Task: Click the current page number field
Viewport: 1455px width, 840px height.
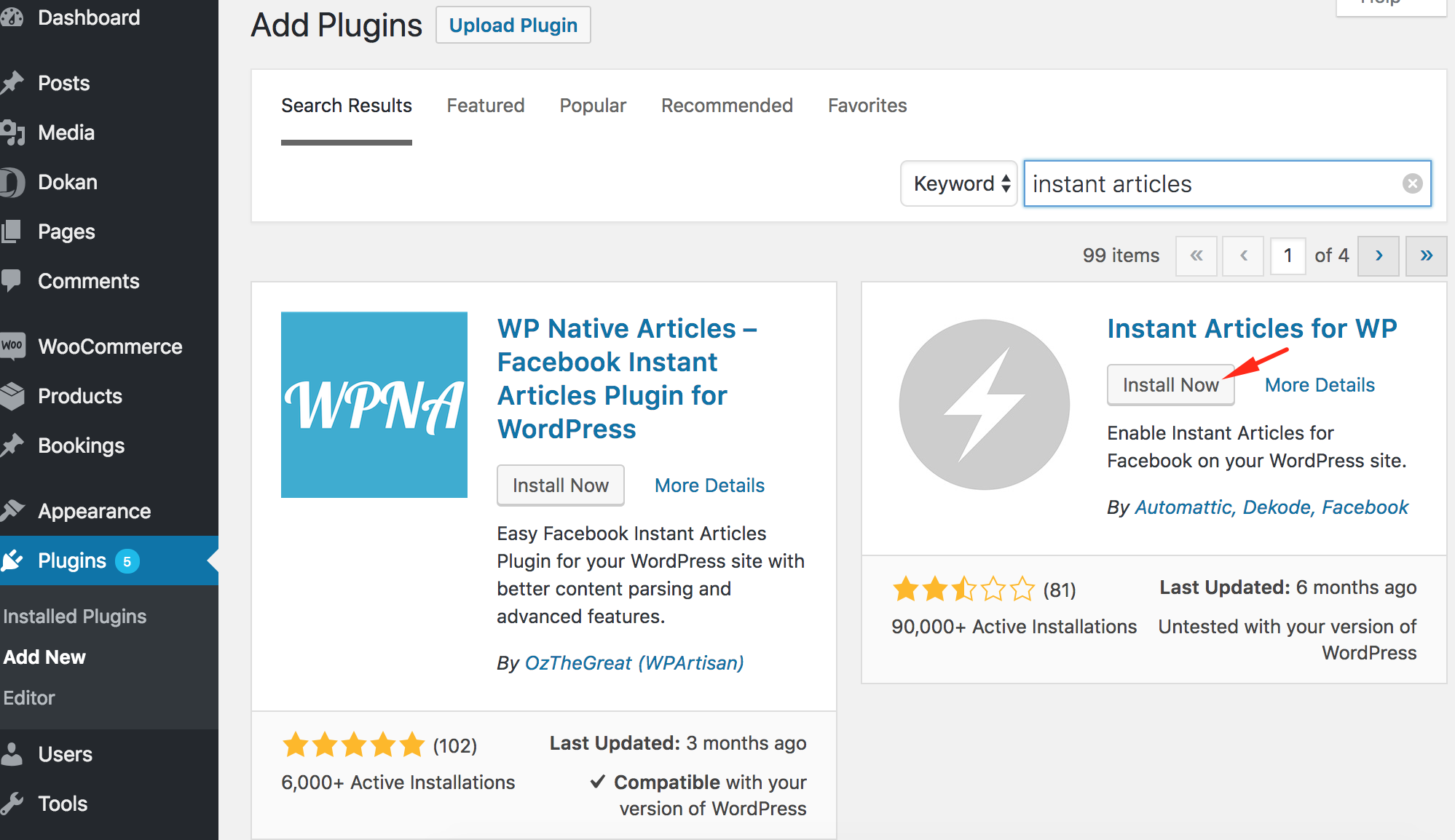Action: [1288, 255]
